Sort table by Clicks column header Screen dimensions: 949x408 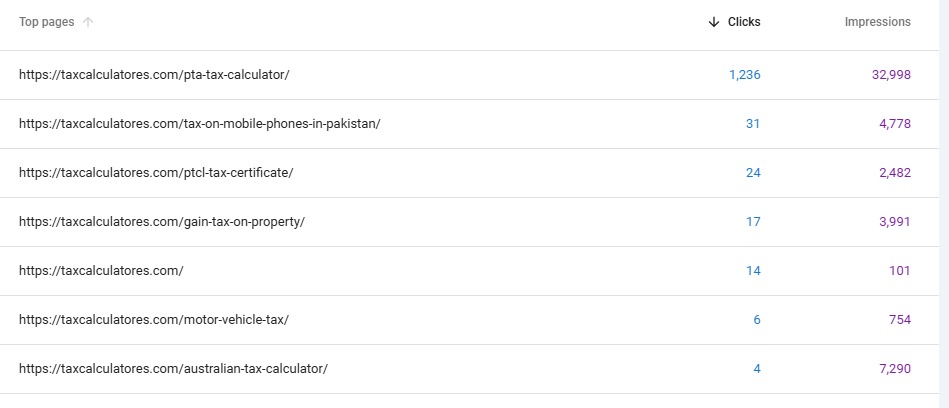(x=743, y=22)
